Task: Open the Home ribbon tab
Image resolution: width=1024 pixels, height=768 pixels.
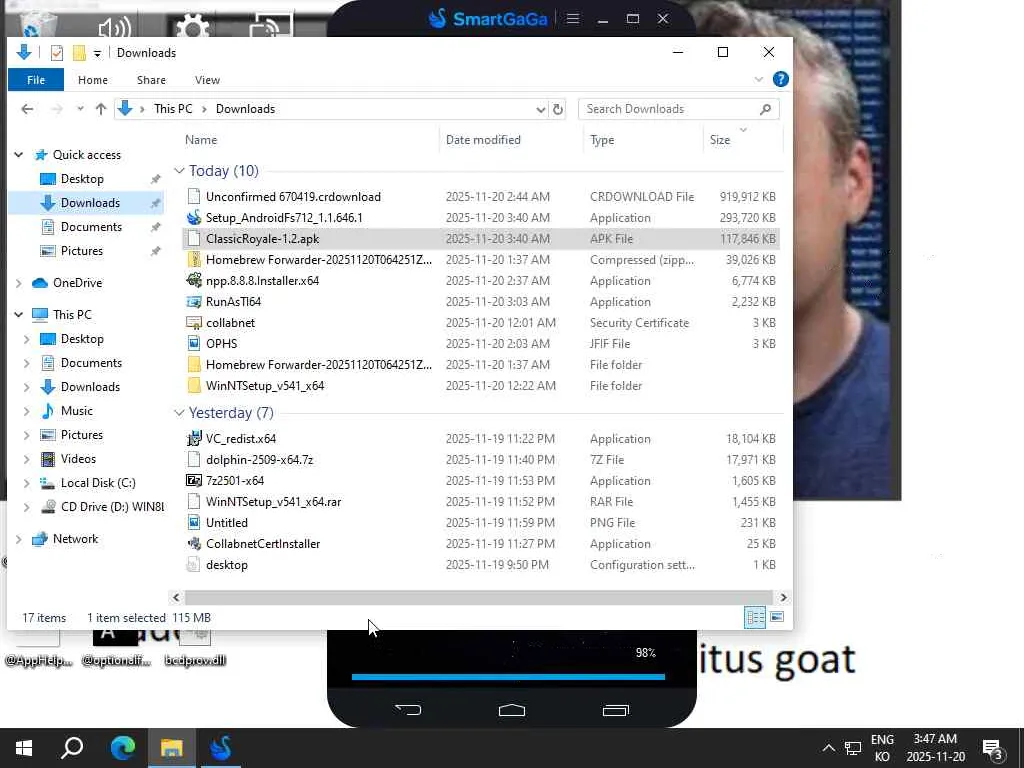Action: coord(93,80)
